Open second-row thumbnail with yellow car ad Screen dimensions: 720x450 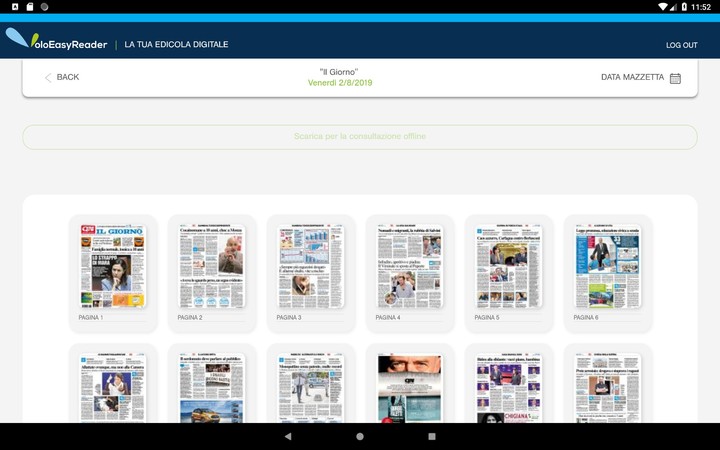pos(212,388)
